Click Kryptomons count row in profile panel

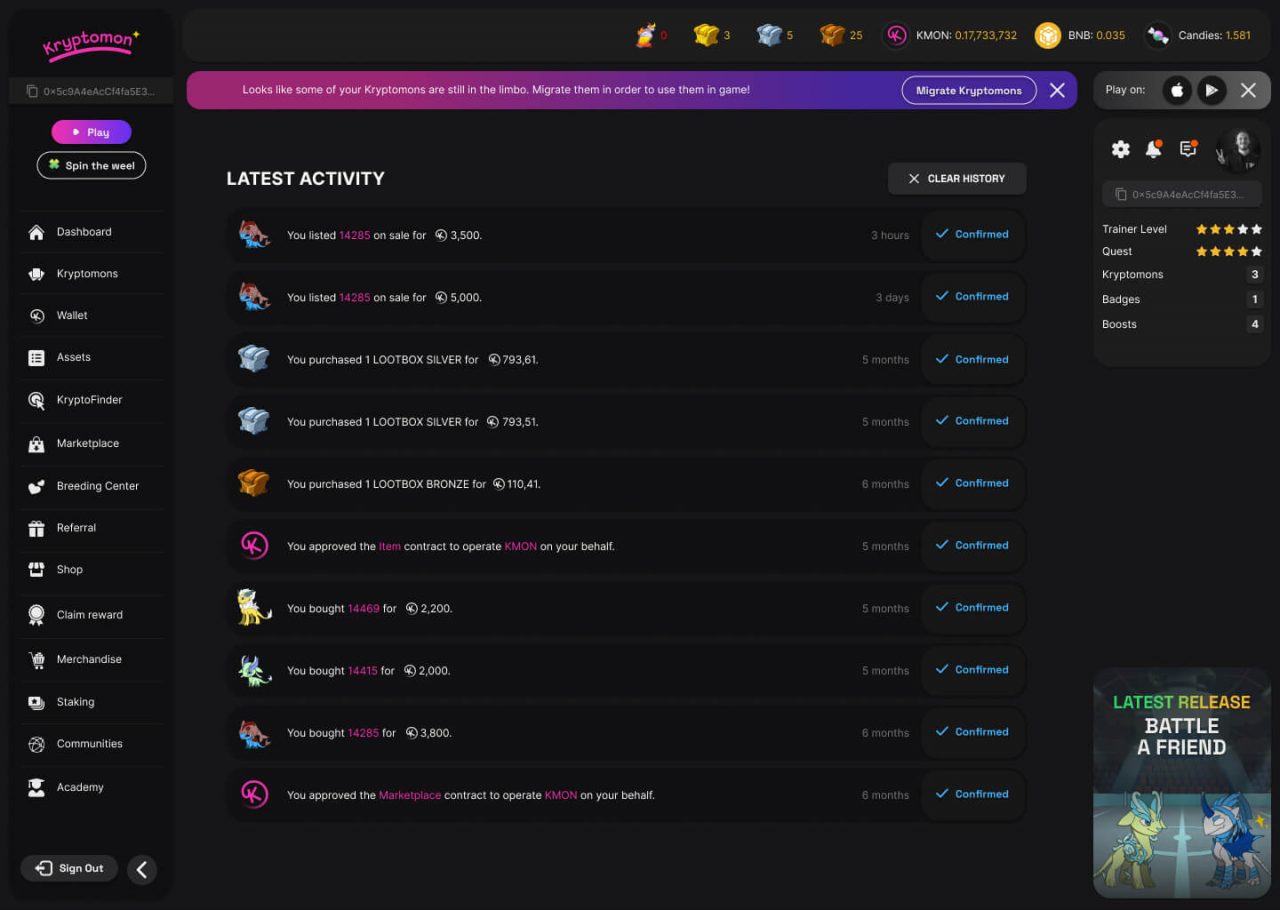click(1182, 275)
